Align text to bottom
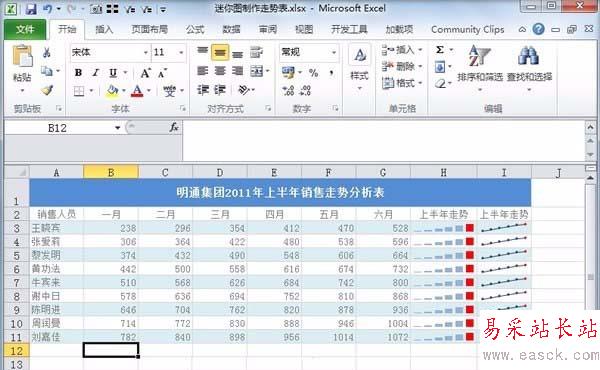600x370 pixels. pyautogui.click(x=238, y=53)
